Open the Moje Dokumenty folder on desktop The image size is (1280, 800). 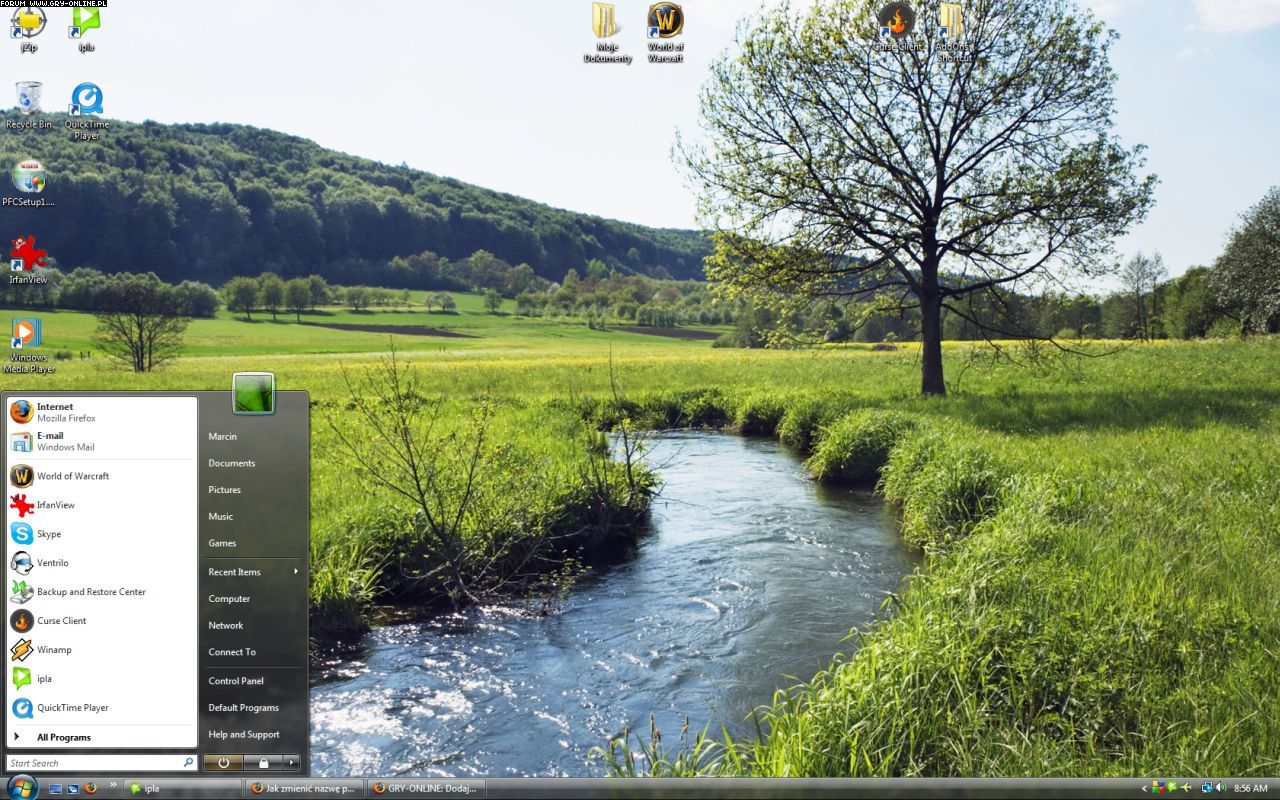(606, 23)
